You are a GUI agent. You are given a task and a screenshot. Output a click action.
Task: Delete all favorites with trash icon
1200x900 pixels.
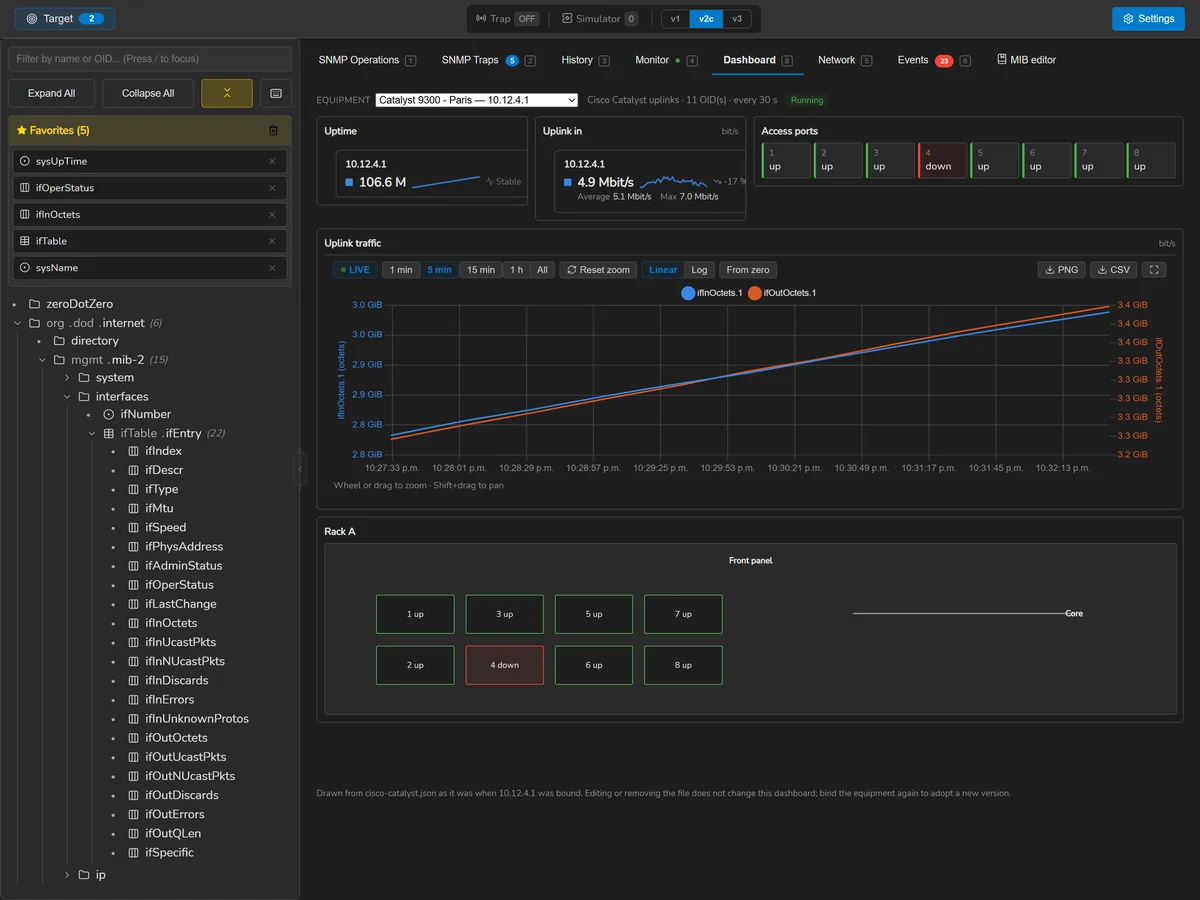click(273, 130)
